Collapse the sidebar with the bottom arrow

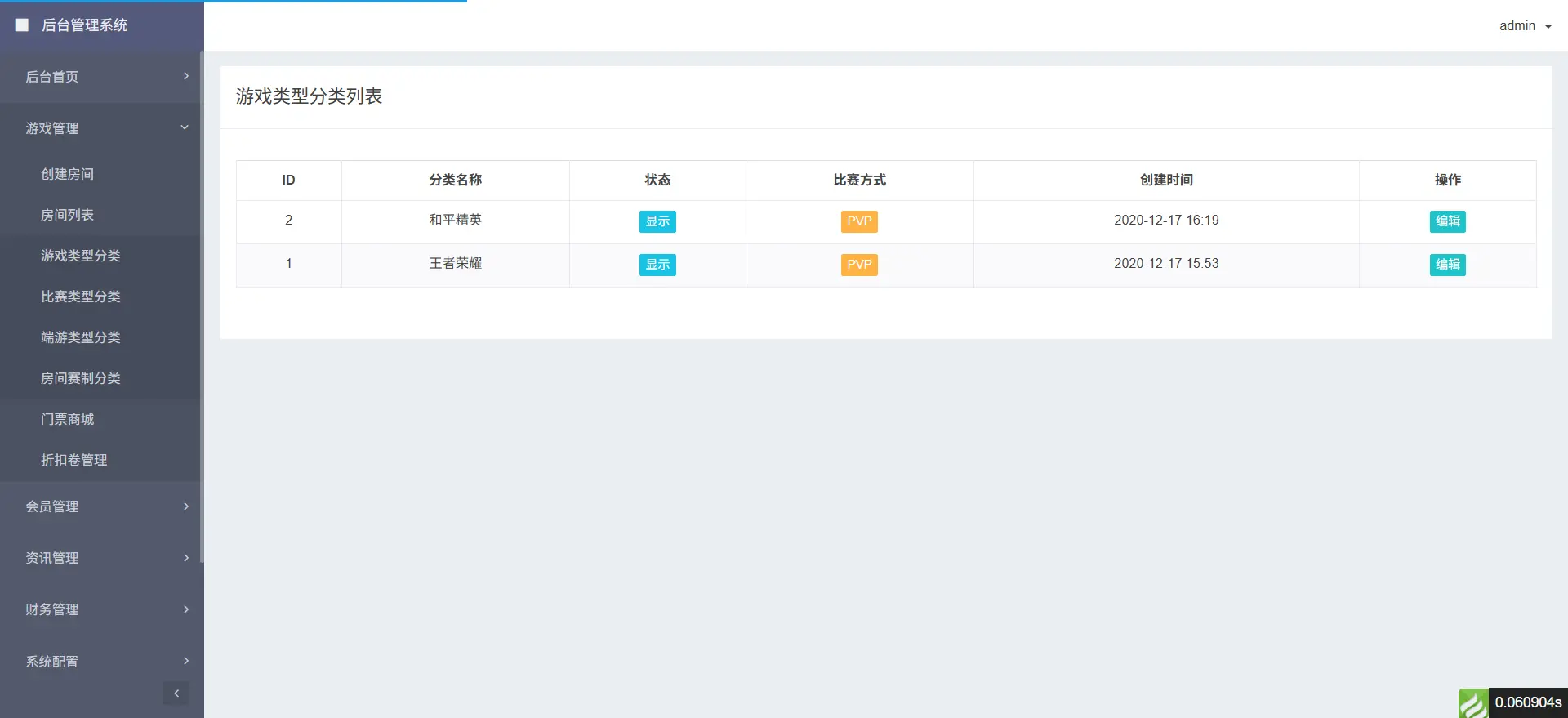pyautogui.click(x=176, y=693)
